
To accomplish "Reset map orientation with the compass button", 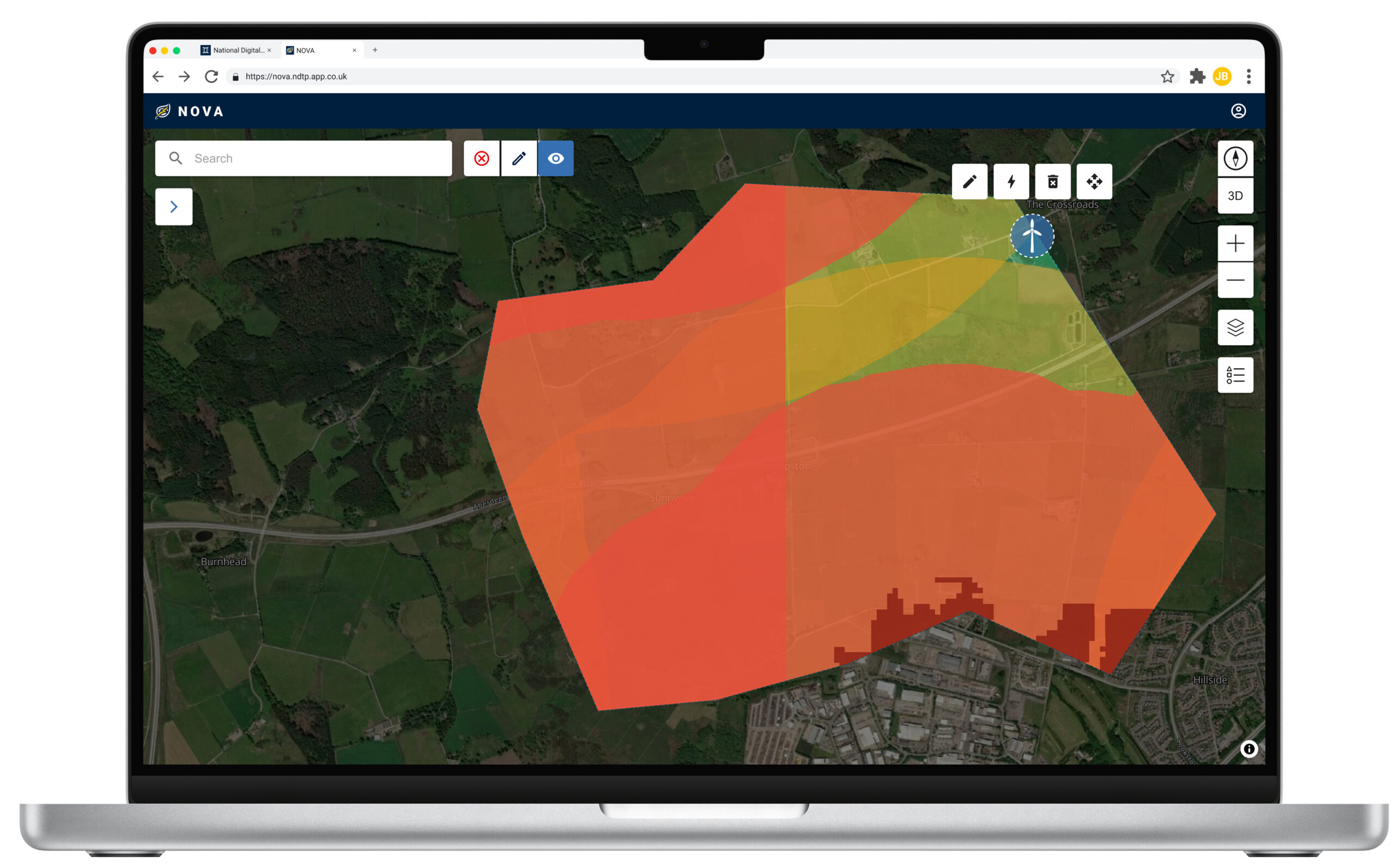I will tap(1235, 158).
